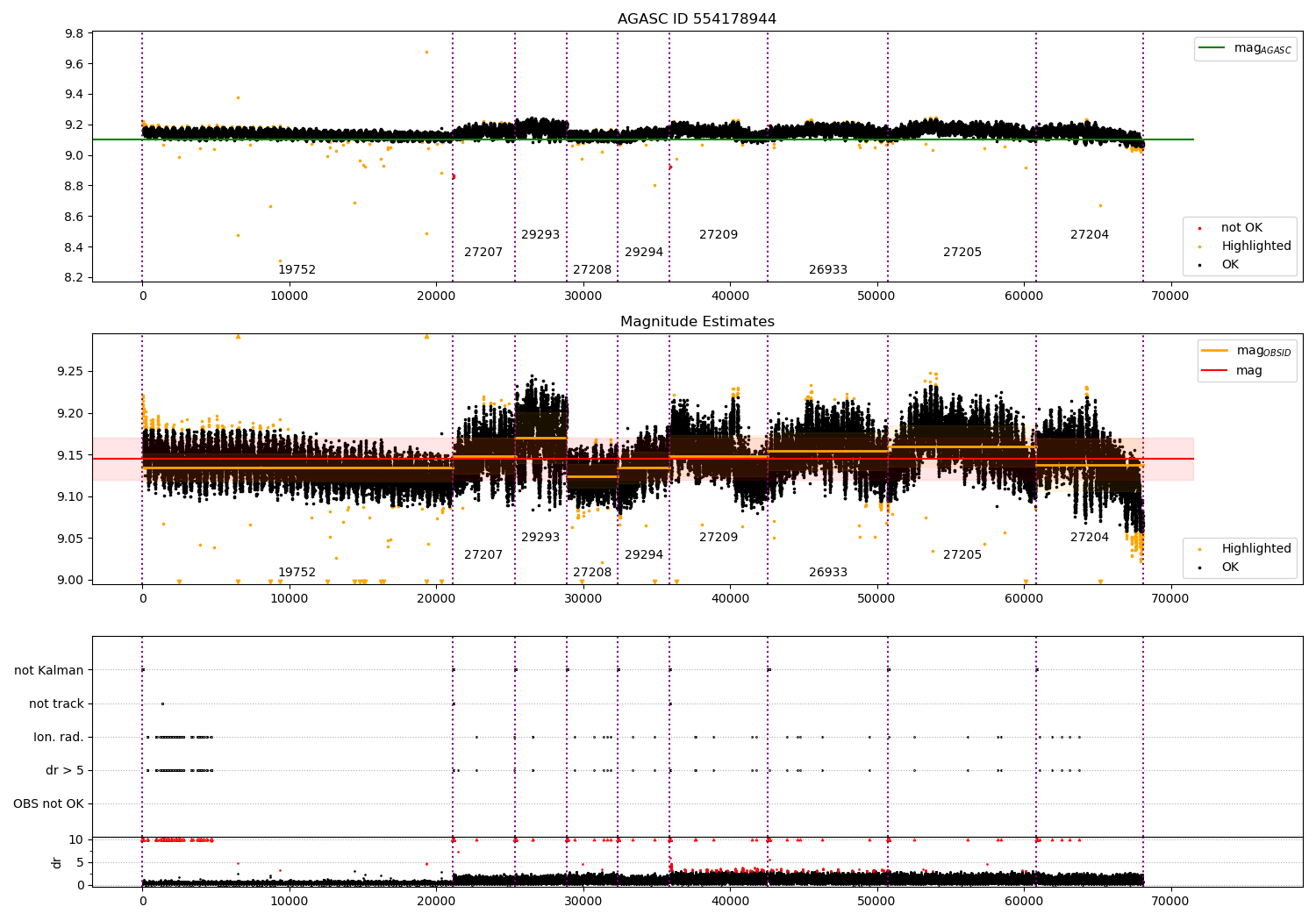Viewport: 1316px width, 921px height.
Task: Click dr axis tick label 5
Action: (80, 862)
